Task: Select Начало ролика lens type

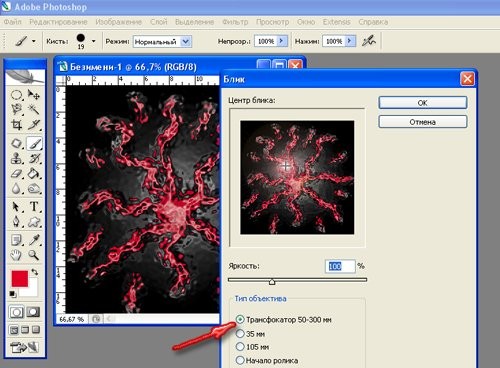Action: coord(240,360)
